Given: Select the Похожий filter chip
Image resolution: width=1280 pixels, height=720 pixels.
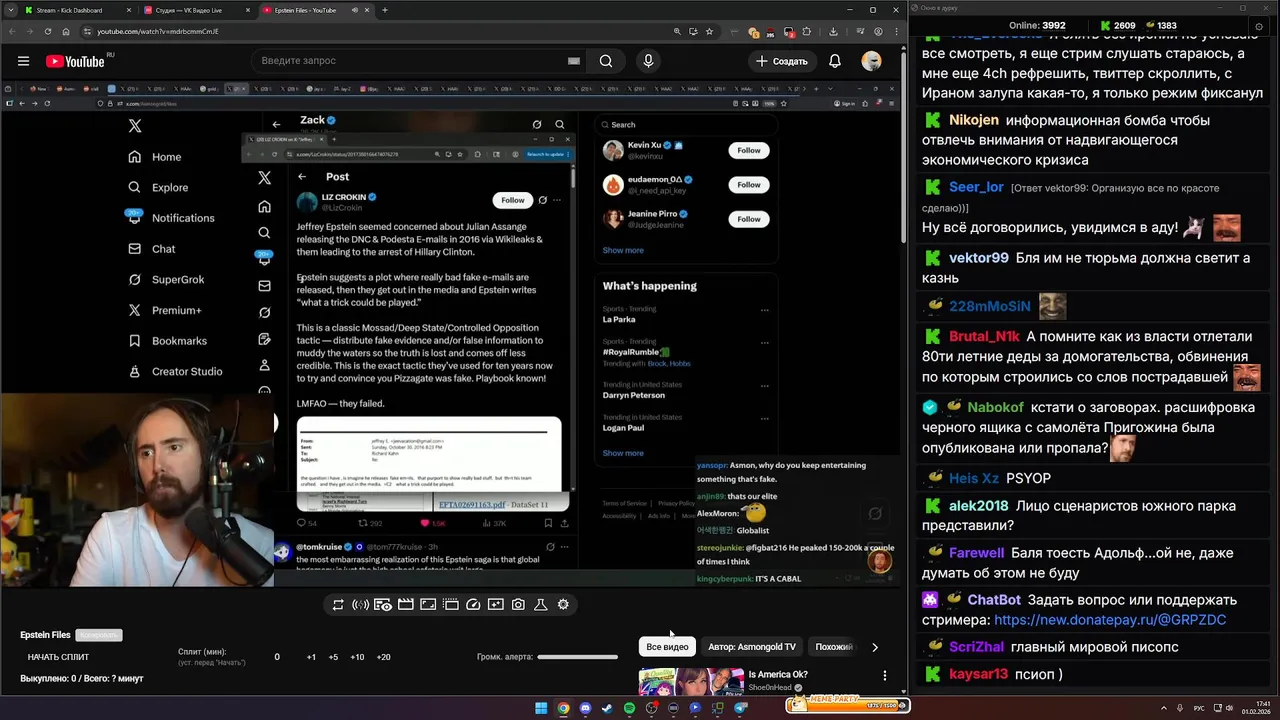Looking at the screenshot, I should [x=835, y=647].
